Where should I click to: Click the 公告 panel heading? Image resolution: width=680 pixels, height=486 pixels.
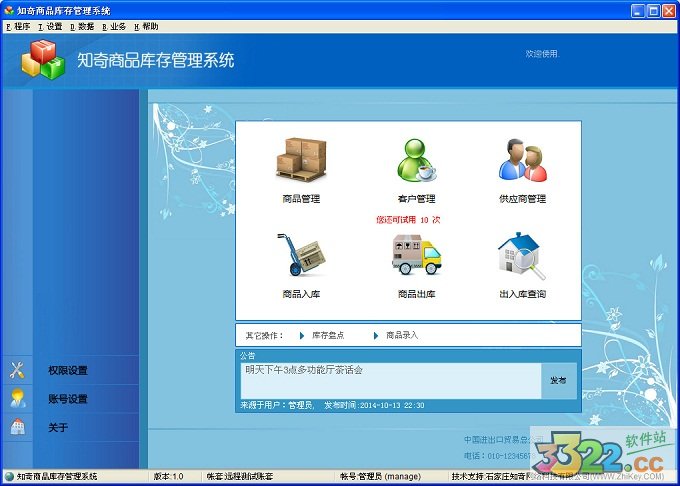tap(248, 356)
